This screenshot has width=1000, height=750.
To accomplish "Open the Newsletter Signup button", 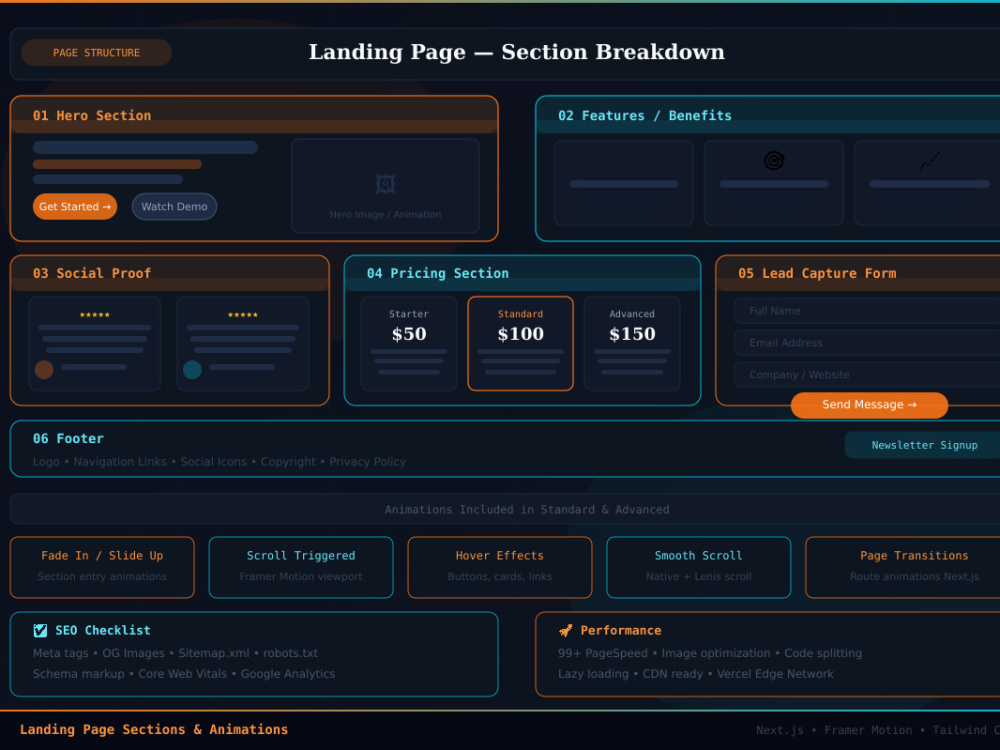I will click(924, 445).
